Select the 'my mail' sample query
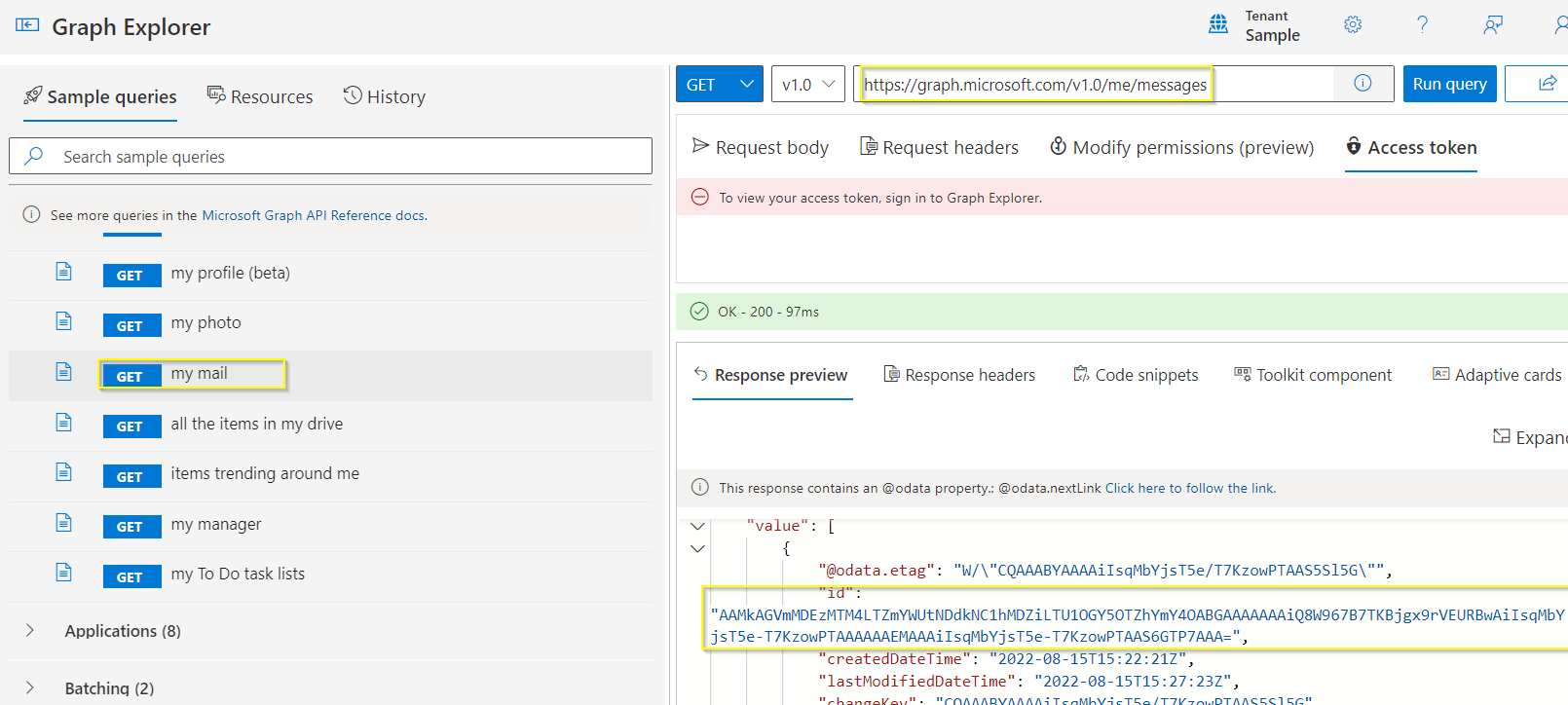The height and width of the screenshot is (705, 1568). click(x=199, y=373)
